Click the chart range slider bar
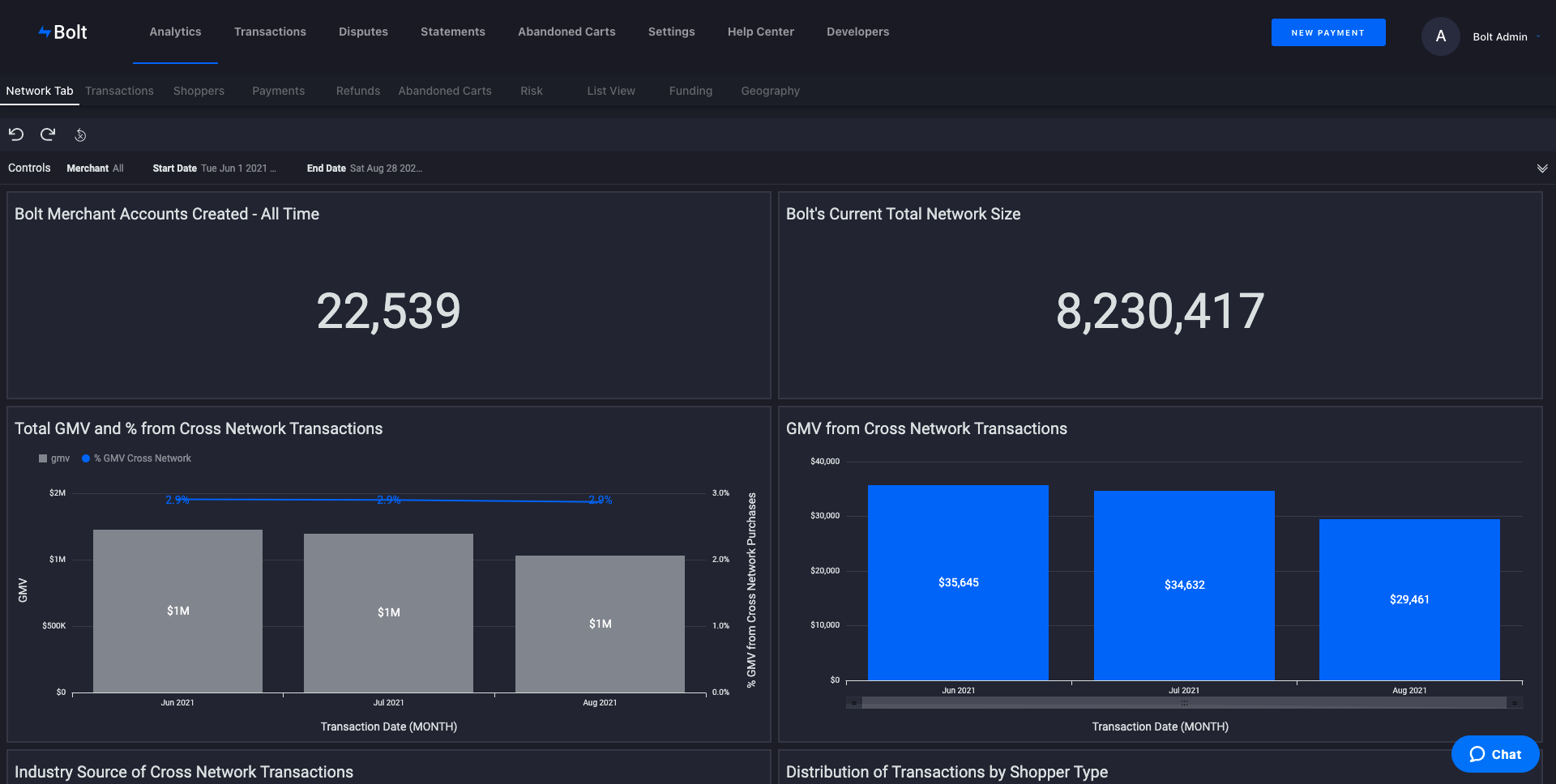The width and height of the screenshot is (1556, 784). point(1184,703)
